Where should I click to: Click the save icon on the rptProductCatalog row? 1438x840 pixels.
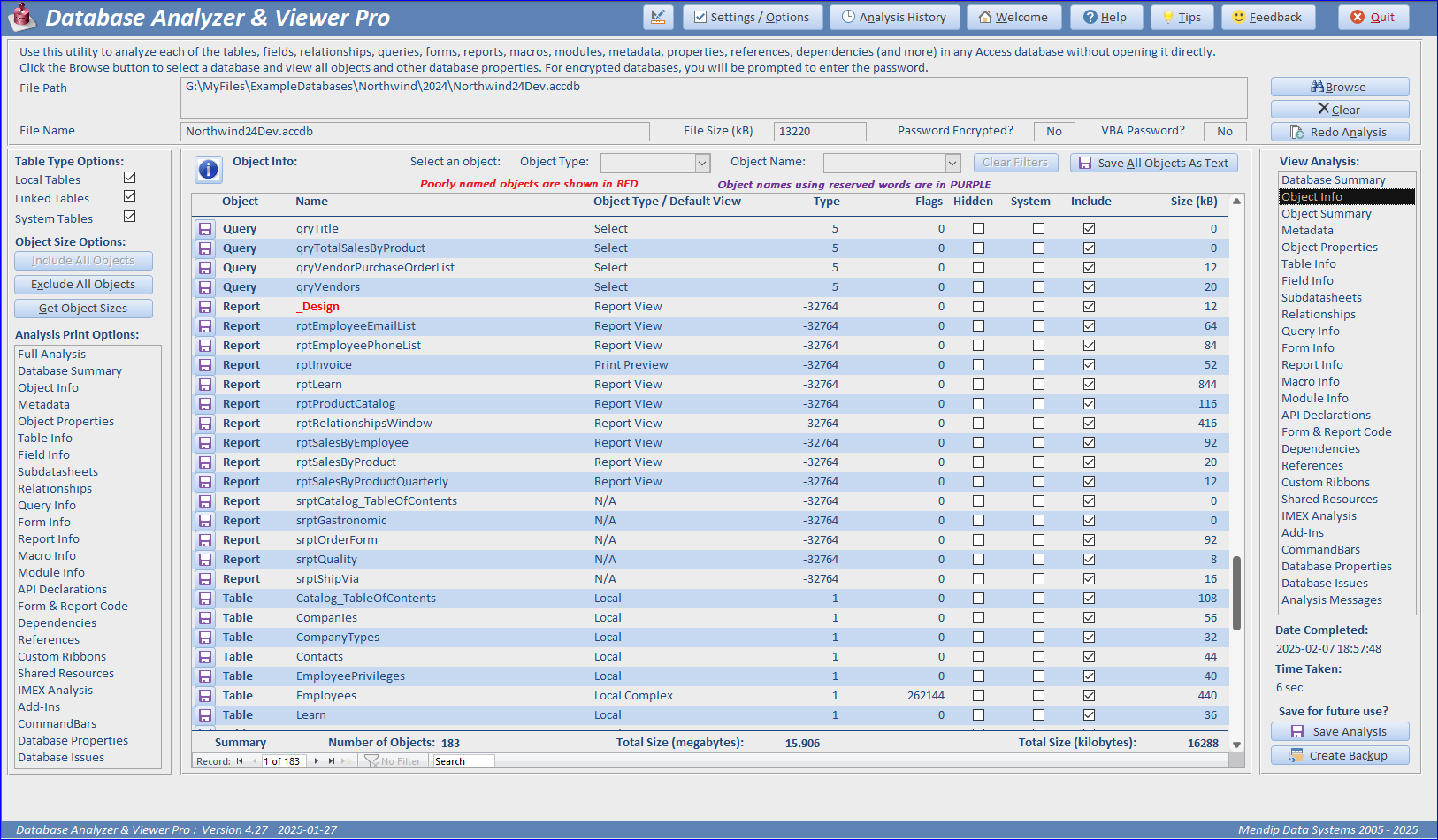205,404
